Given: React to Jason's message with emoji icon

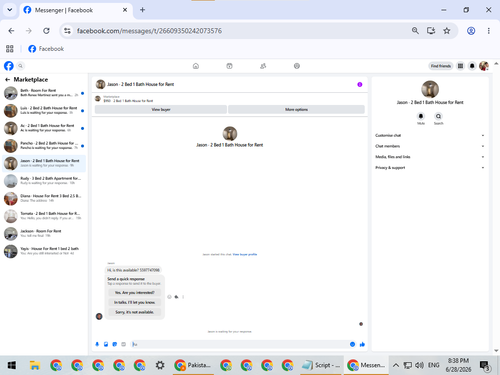Looking at the screenshot, I should coord(169,297).
